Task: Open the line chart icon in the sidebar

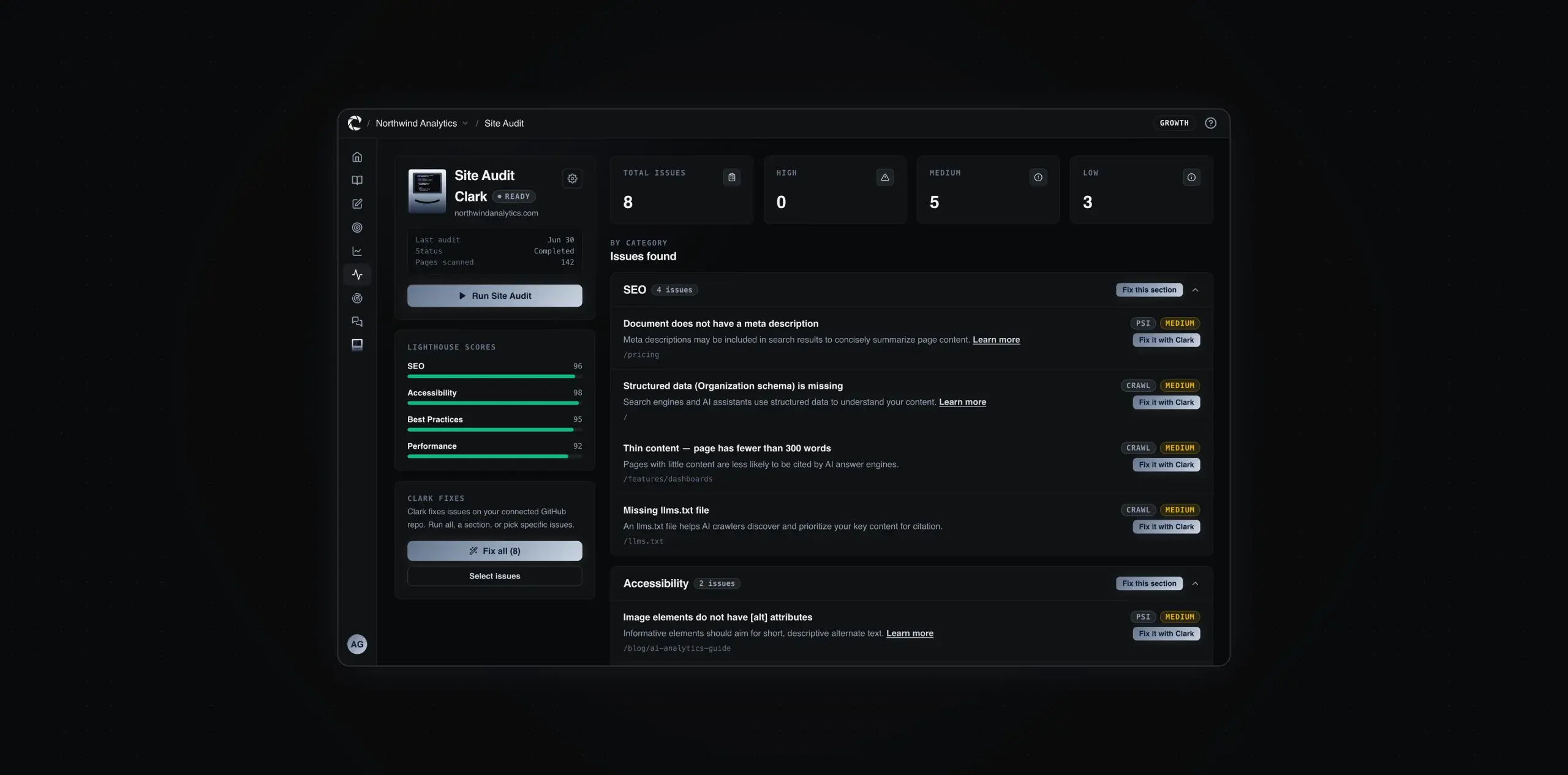Action: 357,251
